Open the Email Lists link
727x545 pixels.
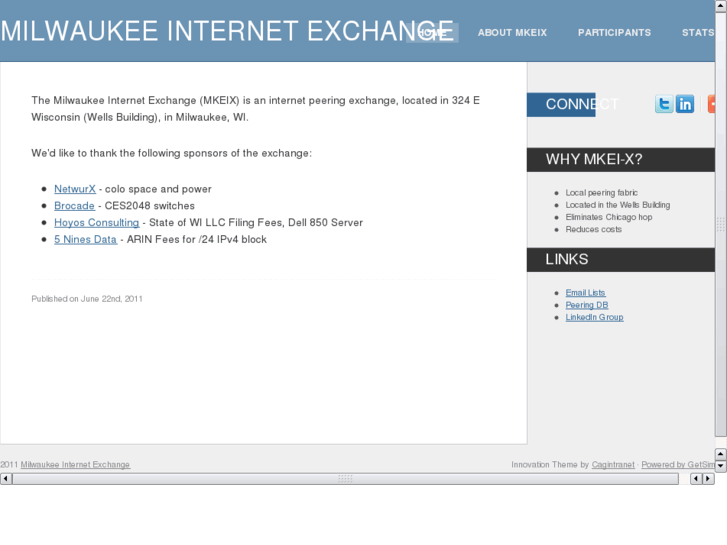click(x=585, y=293)
